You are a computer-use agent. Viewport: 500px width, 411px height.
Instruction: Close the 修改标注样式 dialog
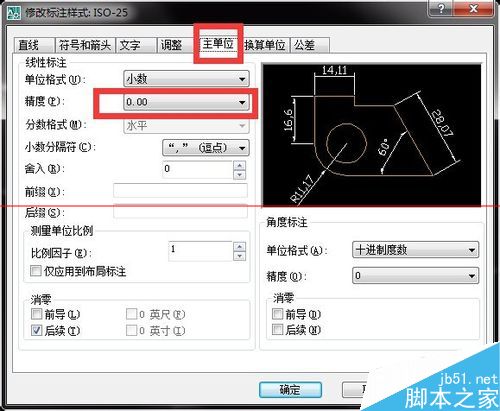[x=473, y=9]
